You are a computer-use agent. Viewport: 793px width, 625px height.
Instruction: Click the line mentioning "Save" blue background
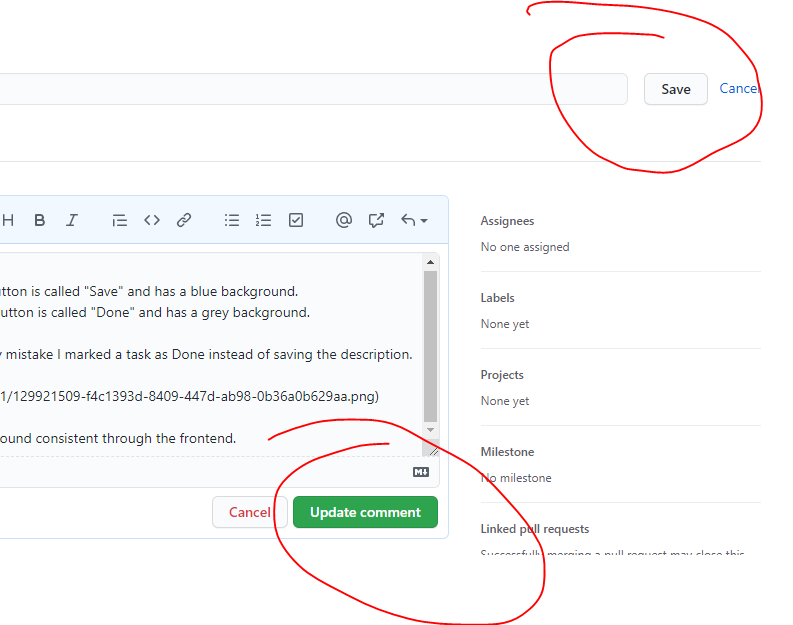pos(149,291)
